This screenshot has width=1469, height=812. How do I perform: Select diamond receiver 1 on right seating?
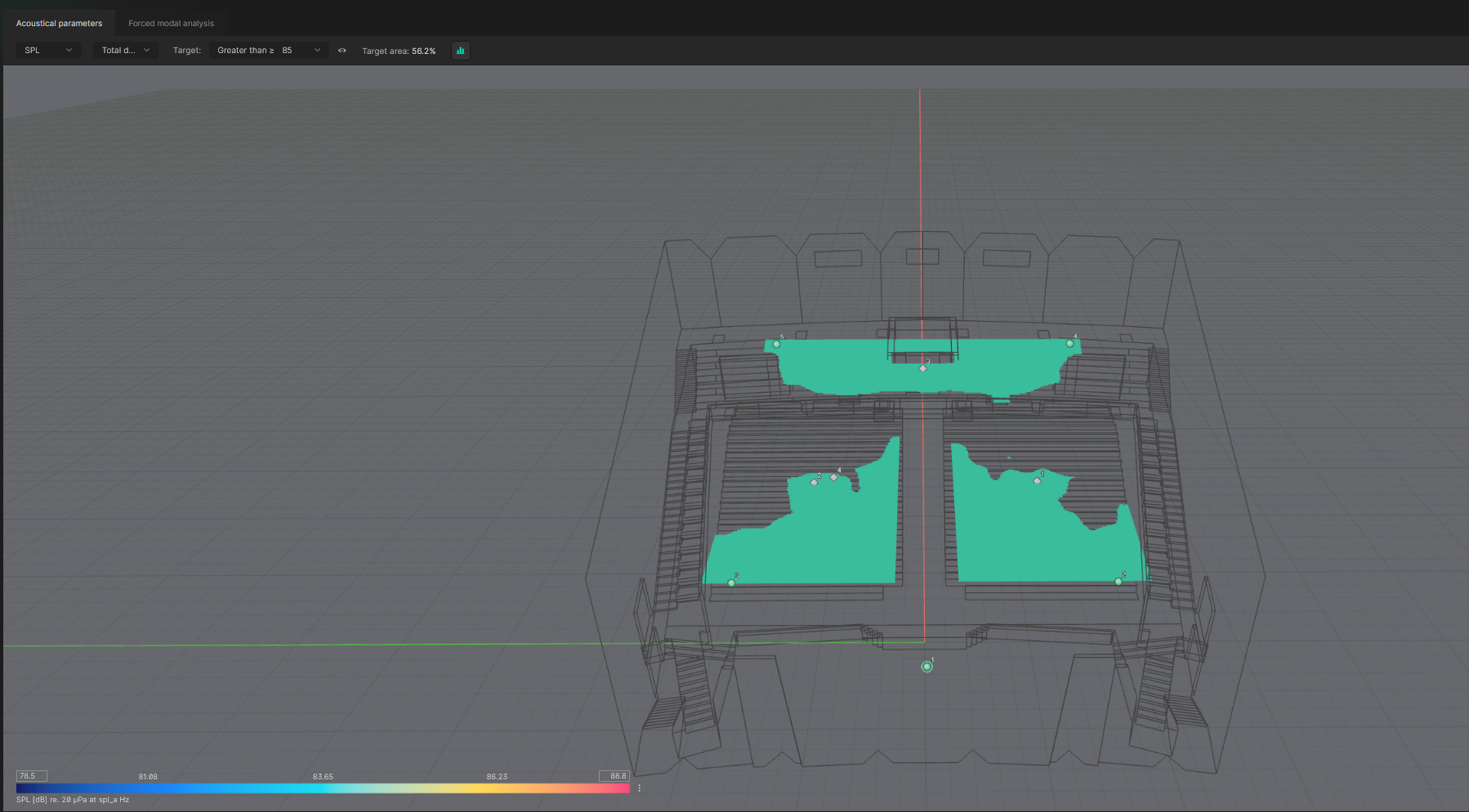tap(1037, 480)
